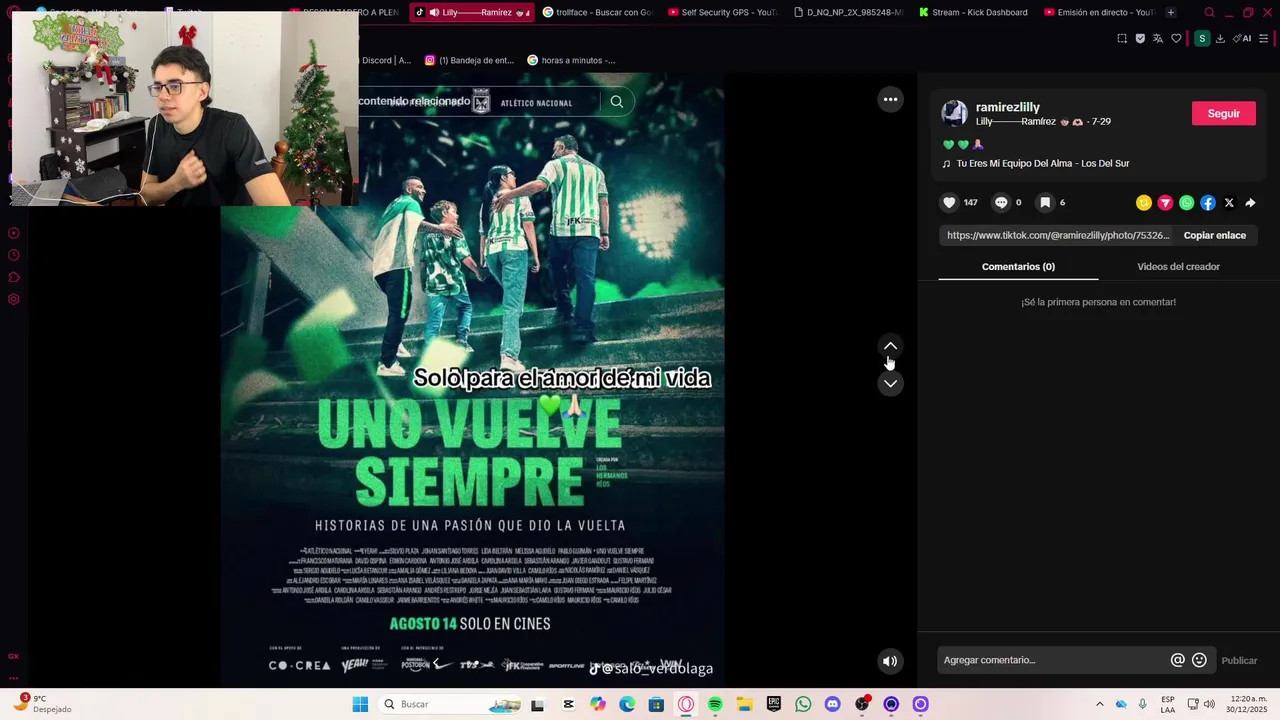Save post with bookmark icon
This screenshot has width=1280, height=720.
1045,202
